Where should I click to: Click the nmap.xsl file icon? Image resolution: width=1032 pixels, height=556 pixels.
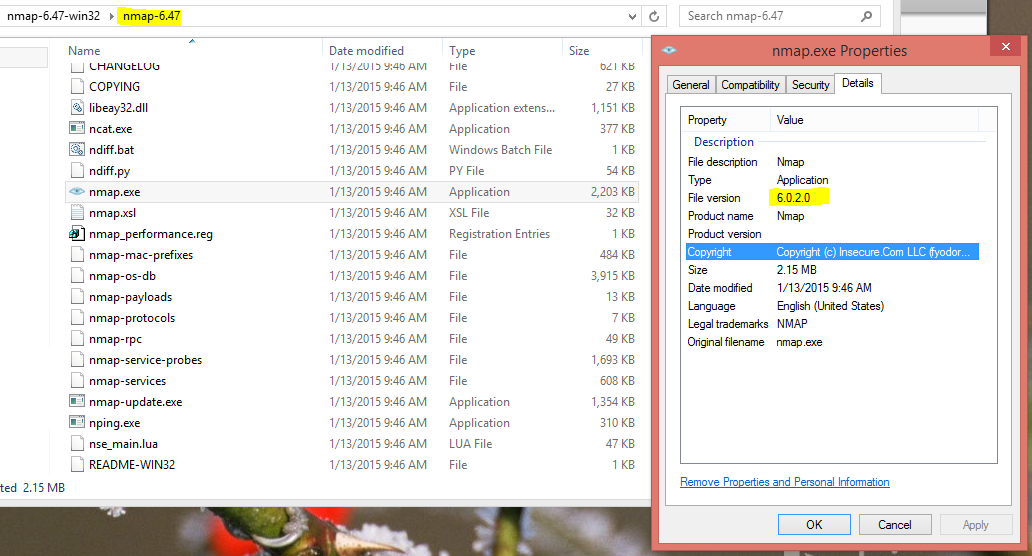(x=77, y=213)
